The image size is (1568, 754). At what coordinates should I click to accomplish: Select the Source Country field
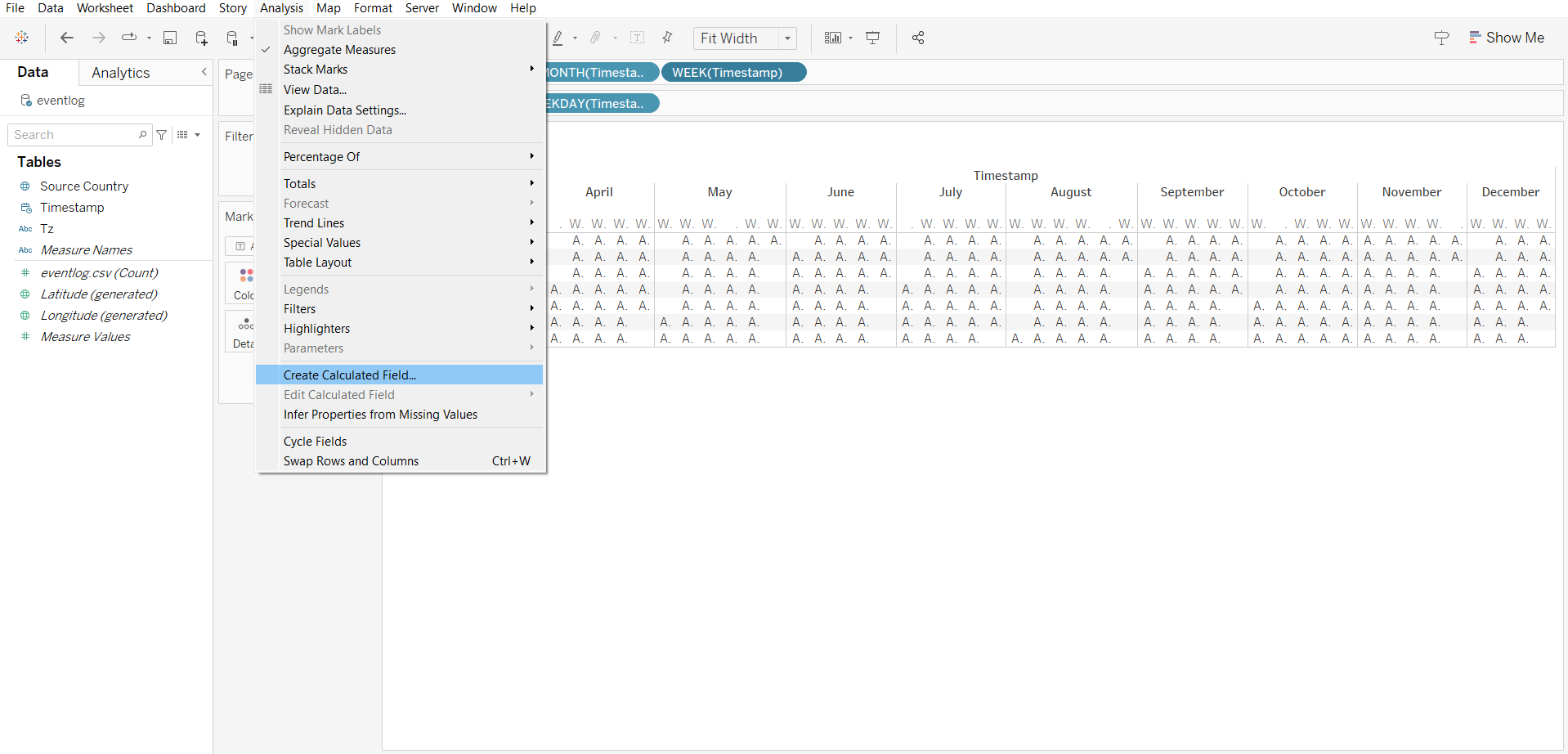(84, 186)
